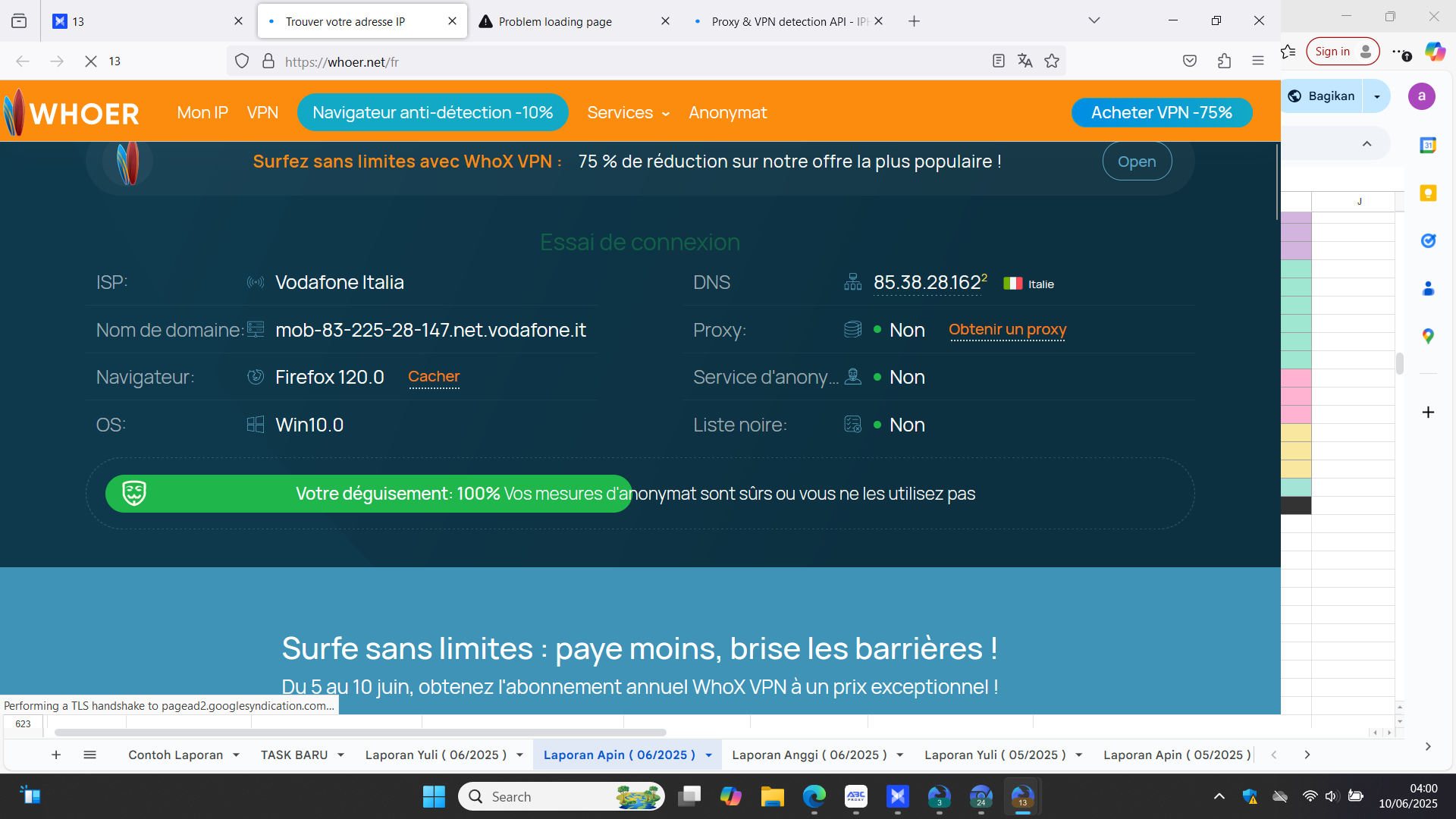Select the Contoh Laporan sheet tab
Screen dimensions: 1456x819
[x=175, y=755]
